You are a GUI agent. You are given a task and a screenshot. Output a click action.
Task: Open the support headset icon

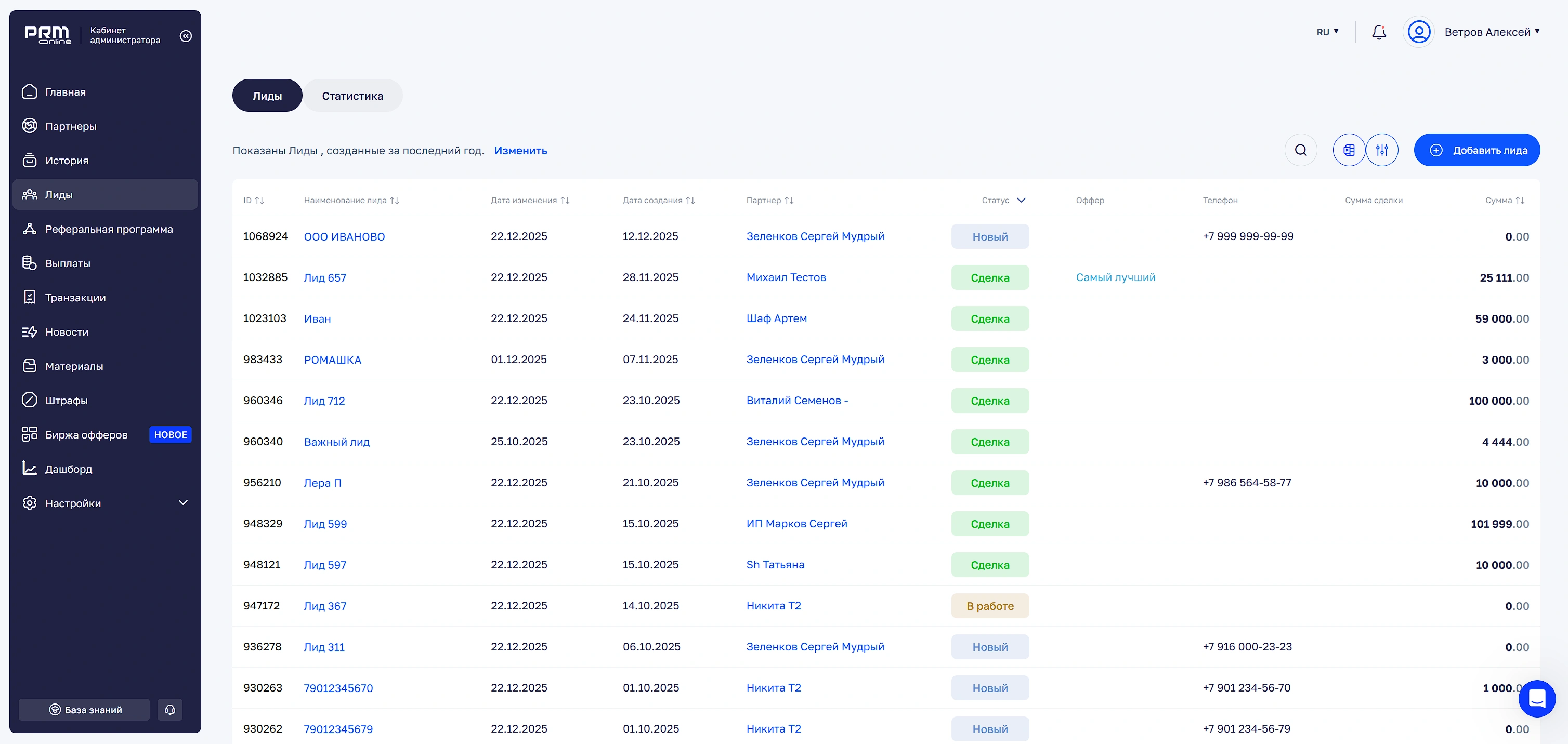pos(170,709)
